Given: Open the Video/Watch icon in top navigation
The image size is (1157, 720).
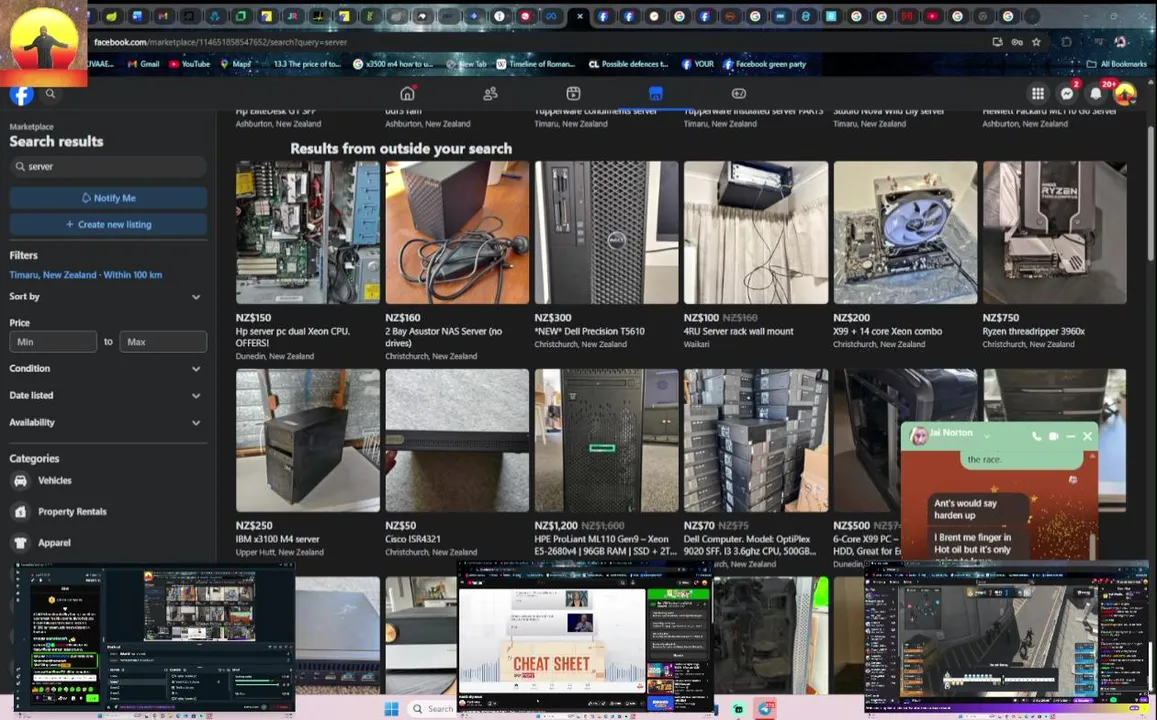Looking at the screenshot, I should (x=573, y=94).
